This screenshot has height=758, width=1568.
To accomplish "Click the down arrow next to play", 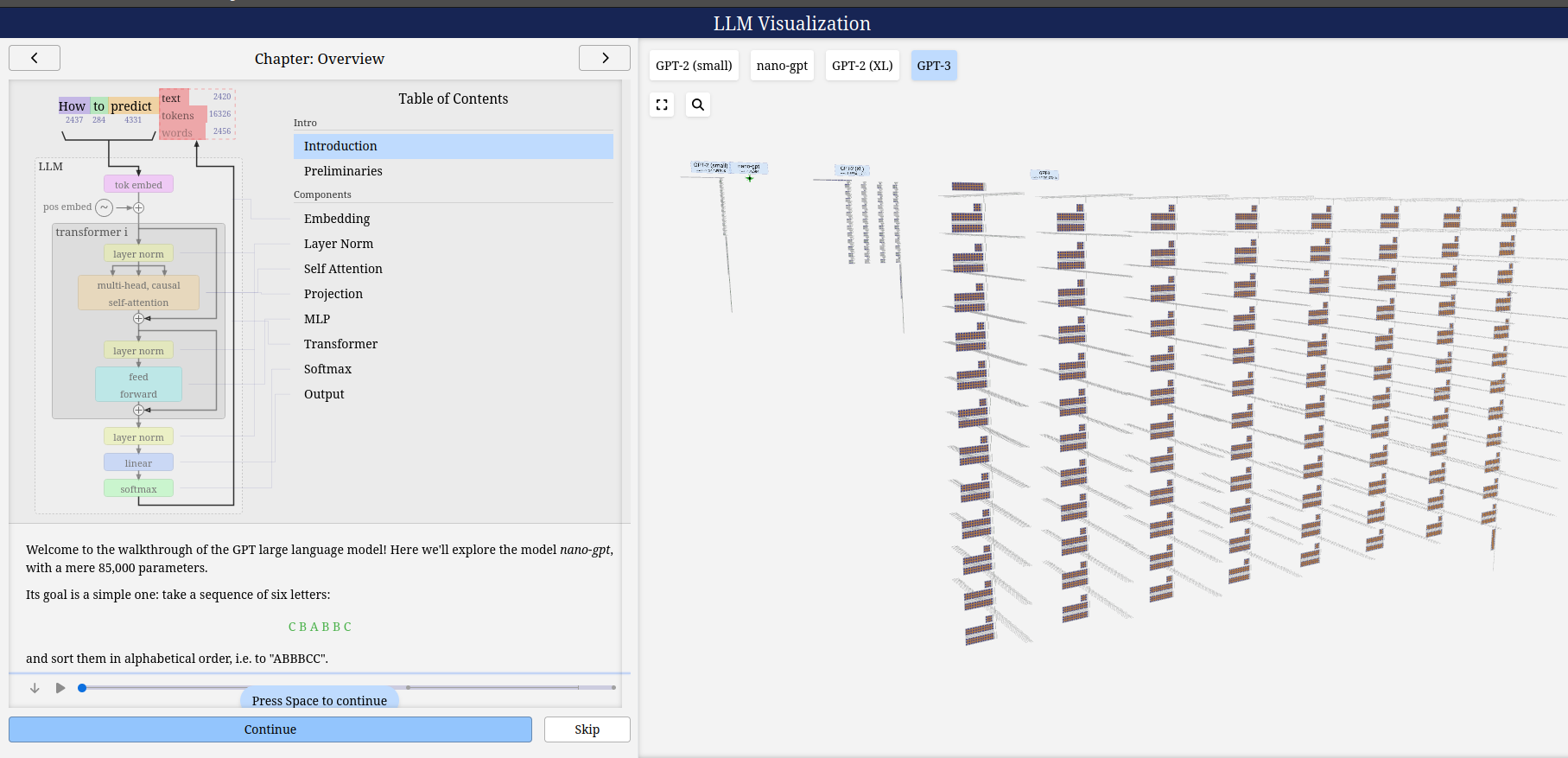I will [35, 688].
